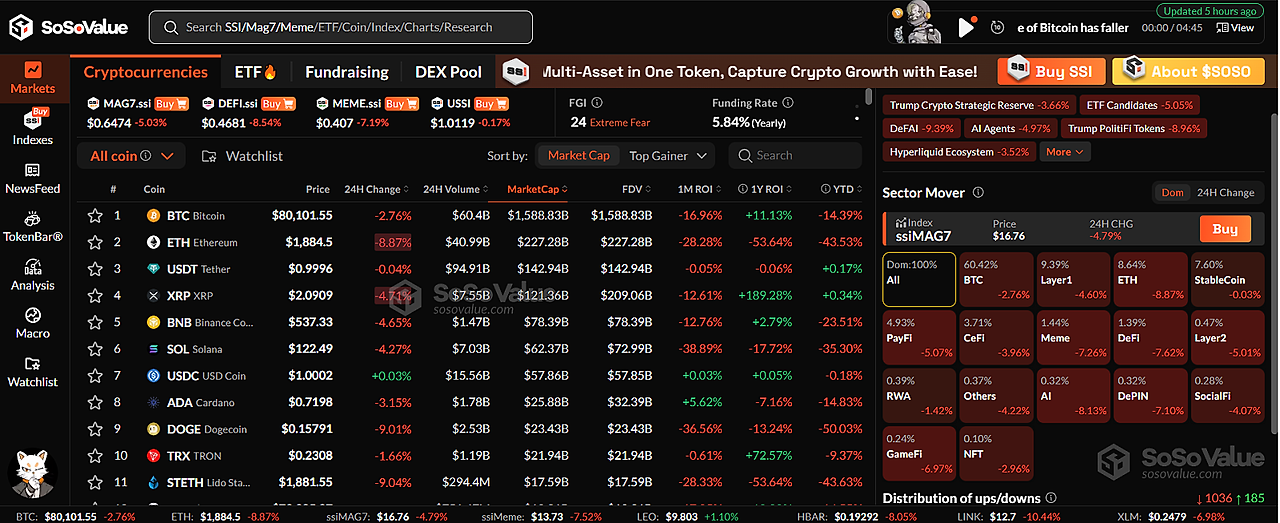The width and height of the screenshot is (1280, 523).
Task: Star USDC as favorite
Action: pos(95,376)
